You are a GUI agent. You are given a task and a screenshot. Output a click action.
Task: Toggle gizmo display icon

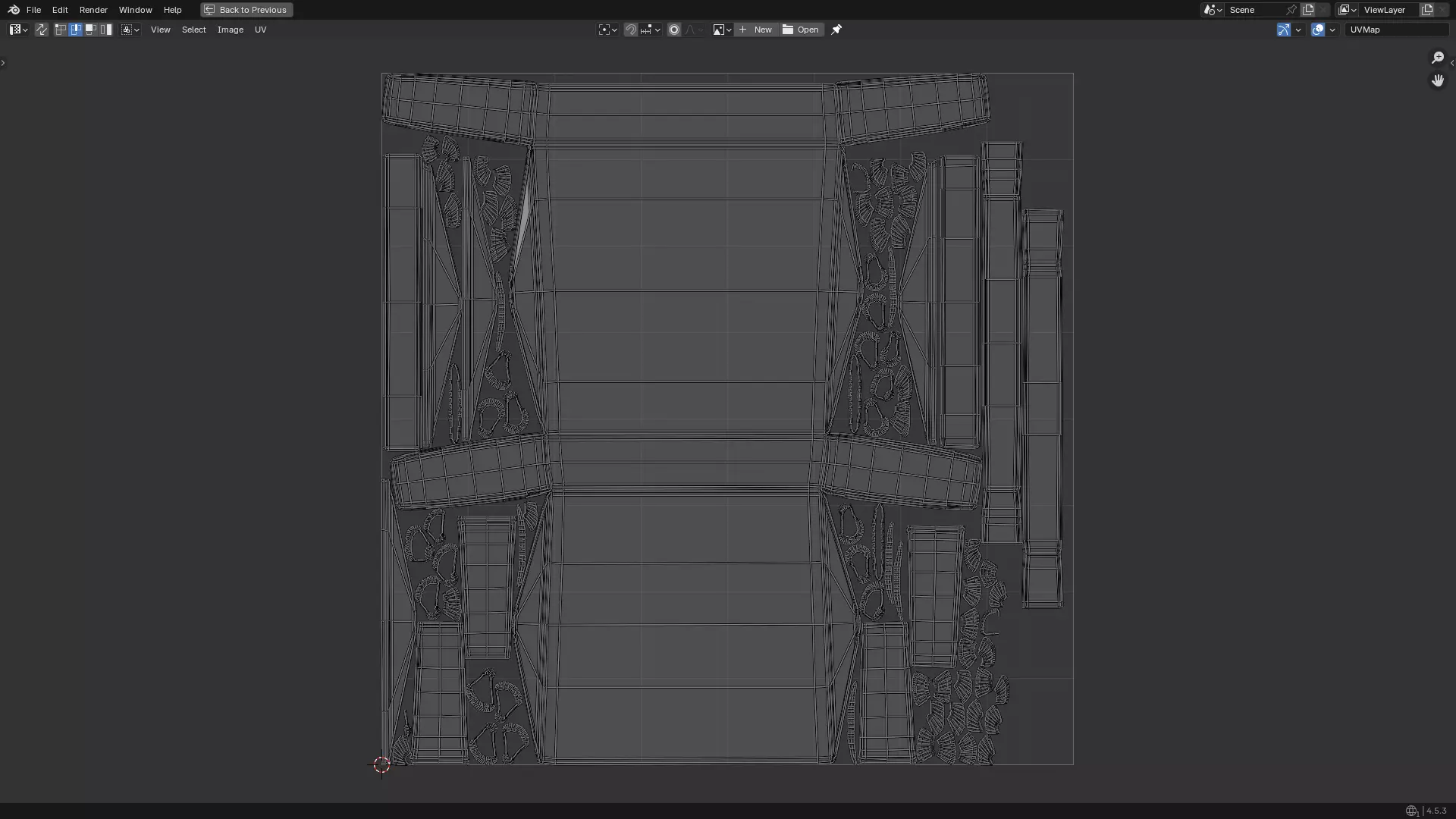click(1283, 30)
